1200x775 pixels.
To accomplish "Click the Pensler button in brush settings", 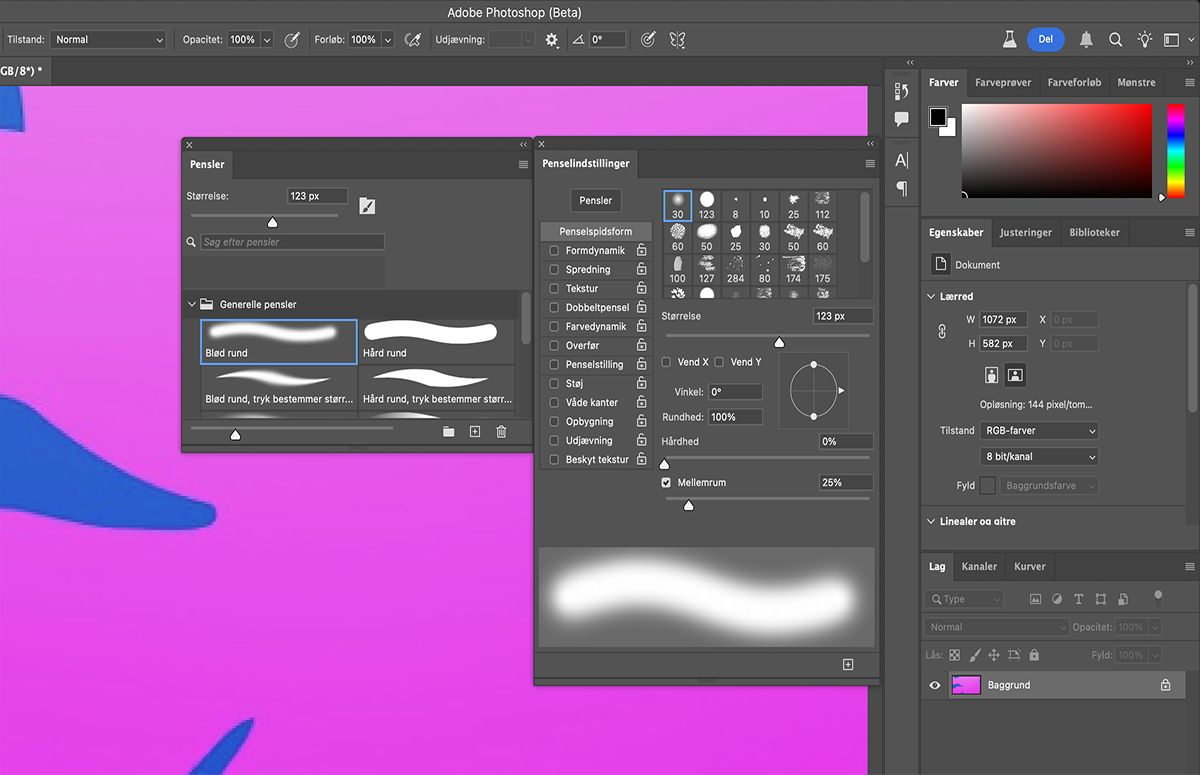I will [x=595, y=200].
